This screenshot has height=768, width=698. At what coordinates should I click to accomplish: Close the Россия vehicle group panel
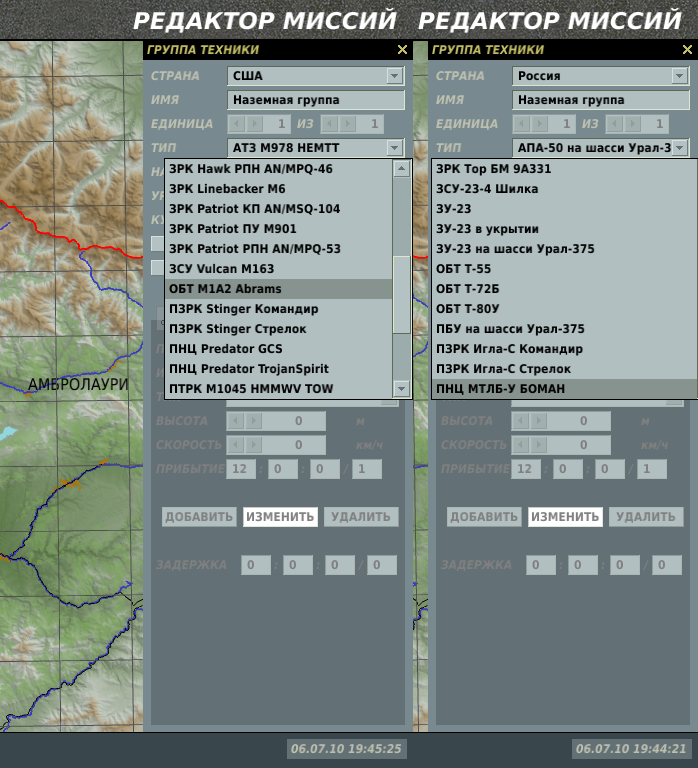tap(687, 49)
